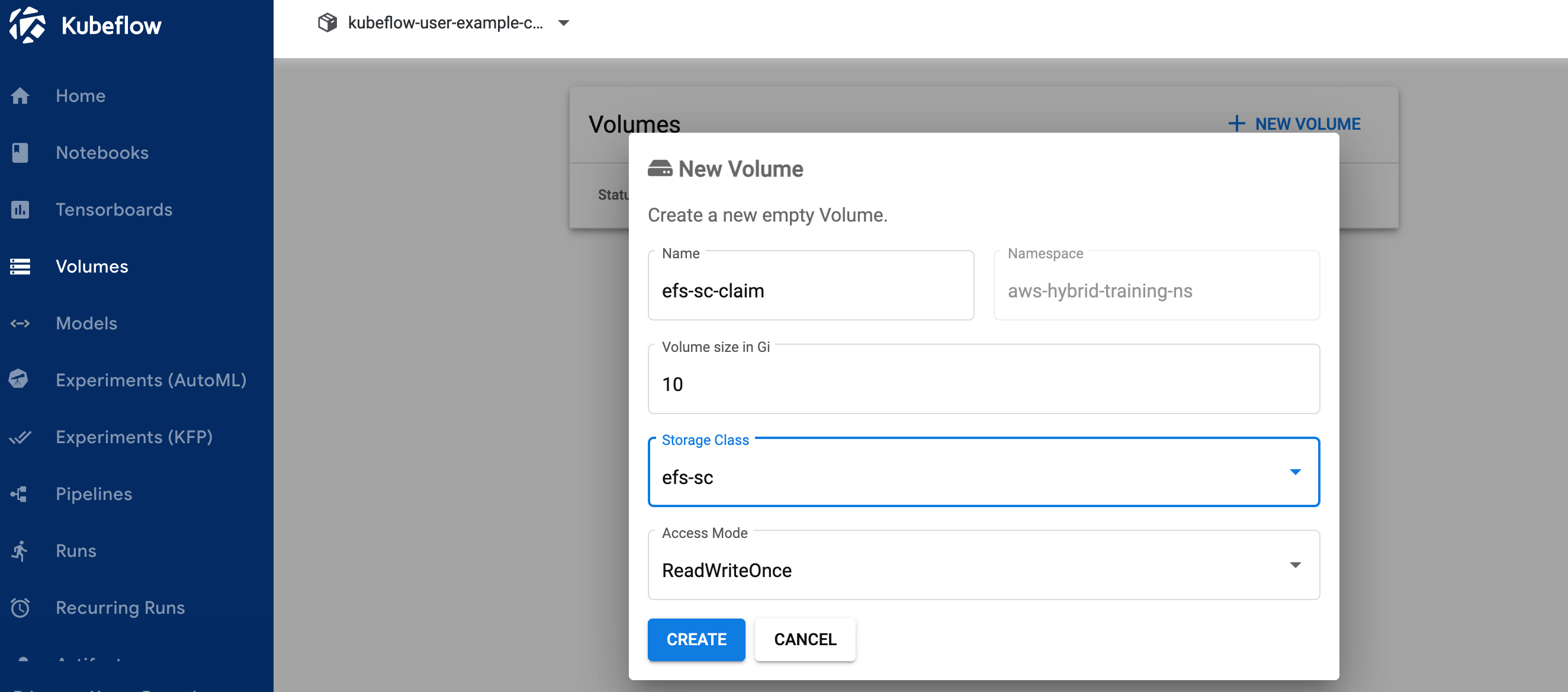Click the Volume size in Gi field
1568x692 pixels.
pyautogui.click(x=983, y=384)
